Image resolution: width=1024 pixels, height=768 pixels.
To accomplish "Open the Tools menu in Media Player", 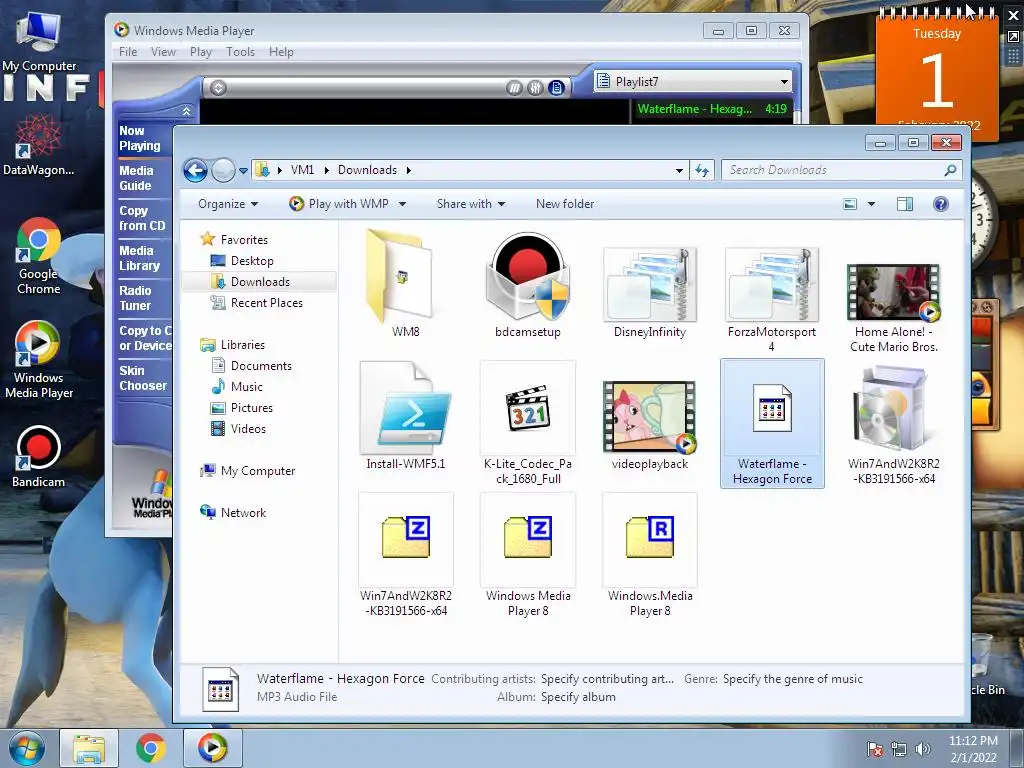I will point(240,52).
